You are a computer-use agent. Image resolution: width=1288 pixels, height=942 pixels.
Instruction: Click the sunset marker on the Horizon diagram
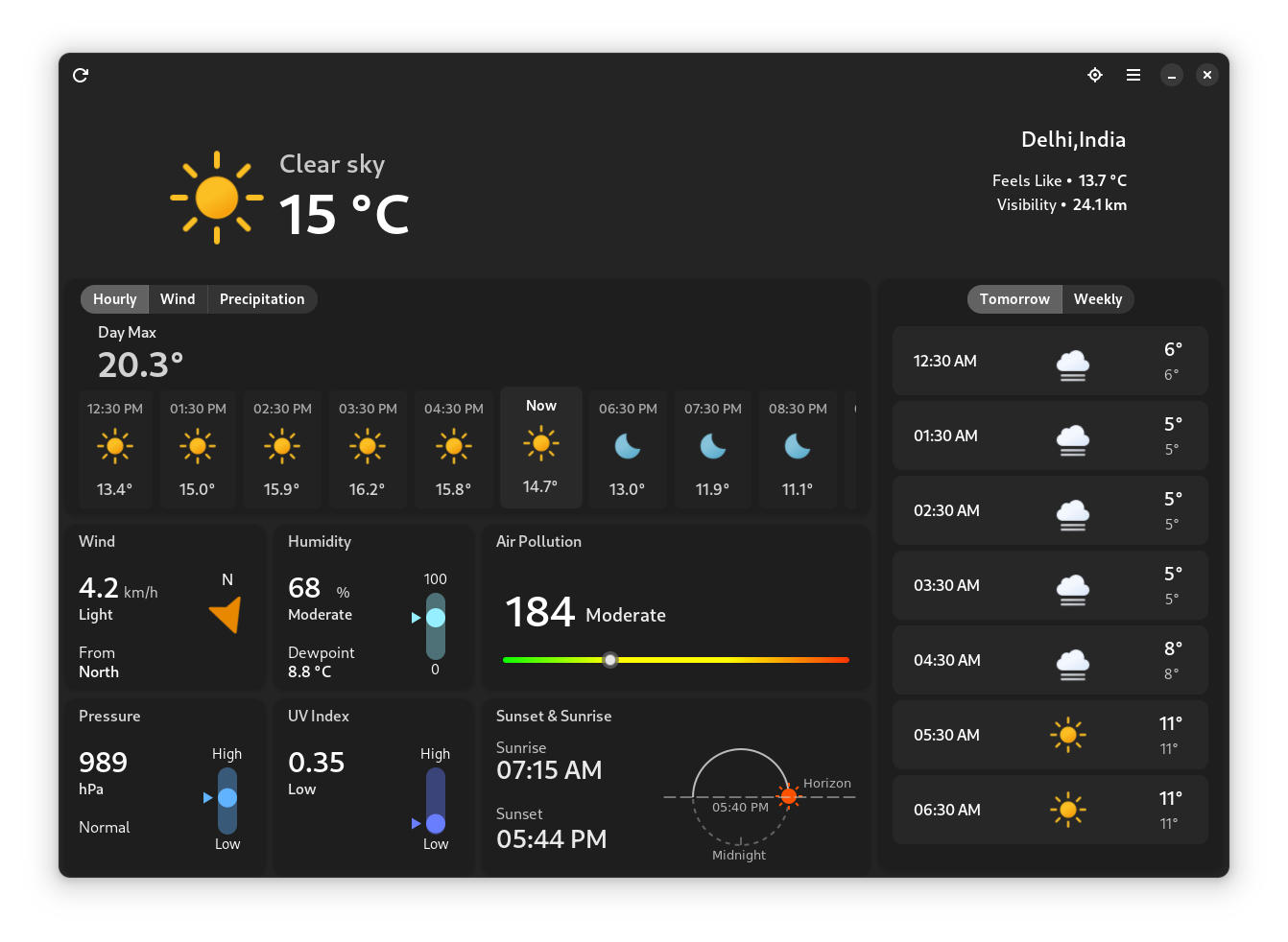click(788, 795)
